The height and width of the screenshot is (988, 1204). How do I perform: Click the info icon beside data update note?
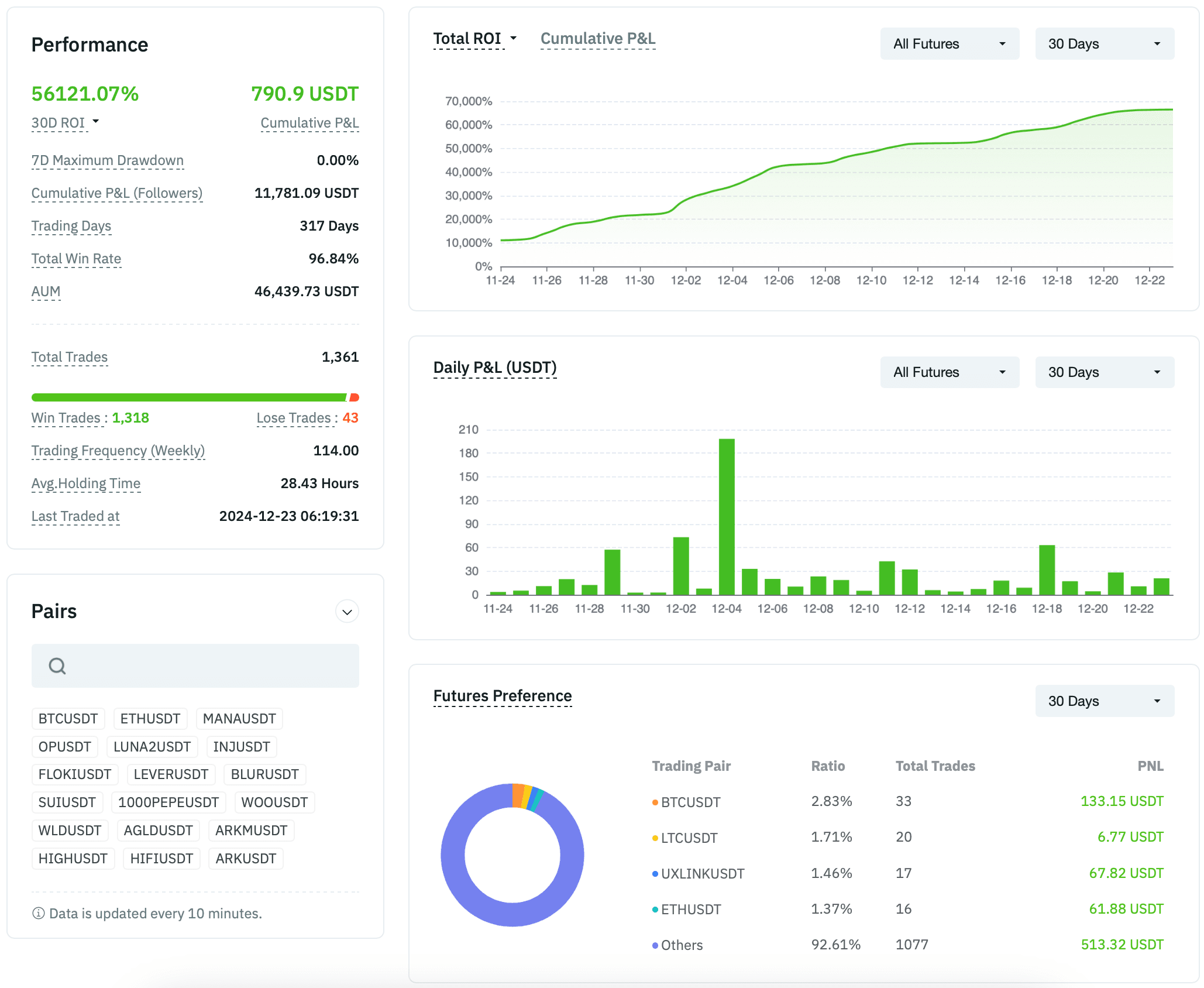point(39,913)
